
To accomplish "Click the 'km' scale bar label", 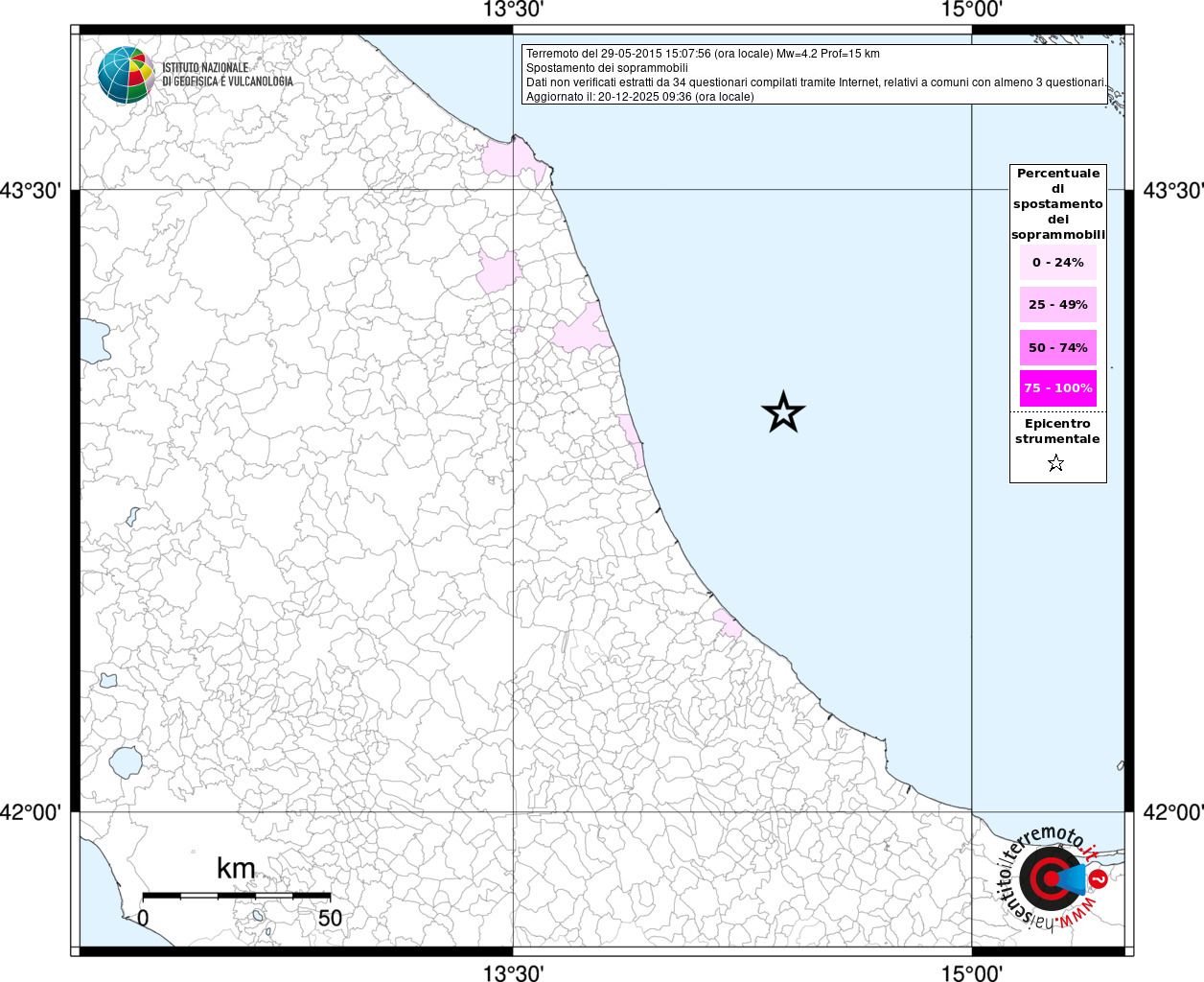I will pyautogui.click(x=236, y=869).
